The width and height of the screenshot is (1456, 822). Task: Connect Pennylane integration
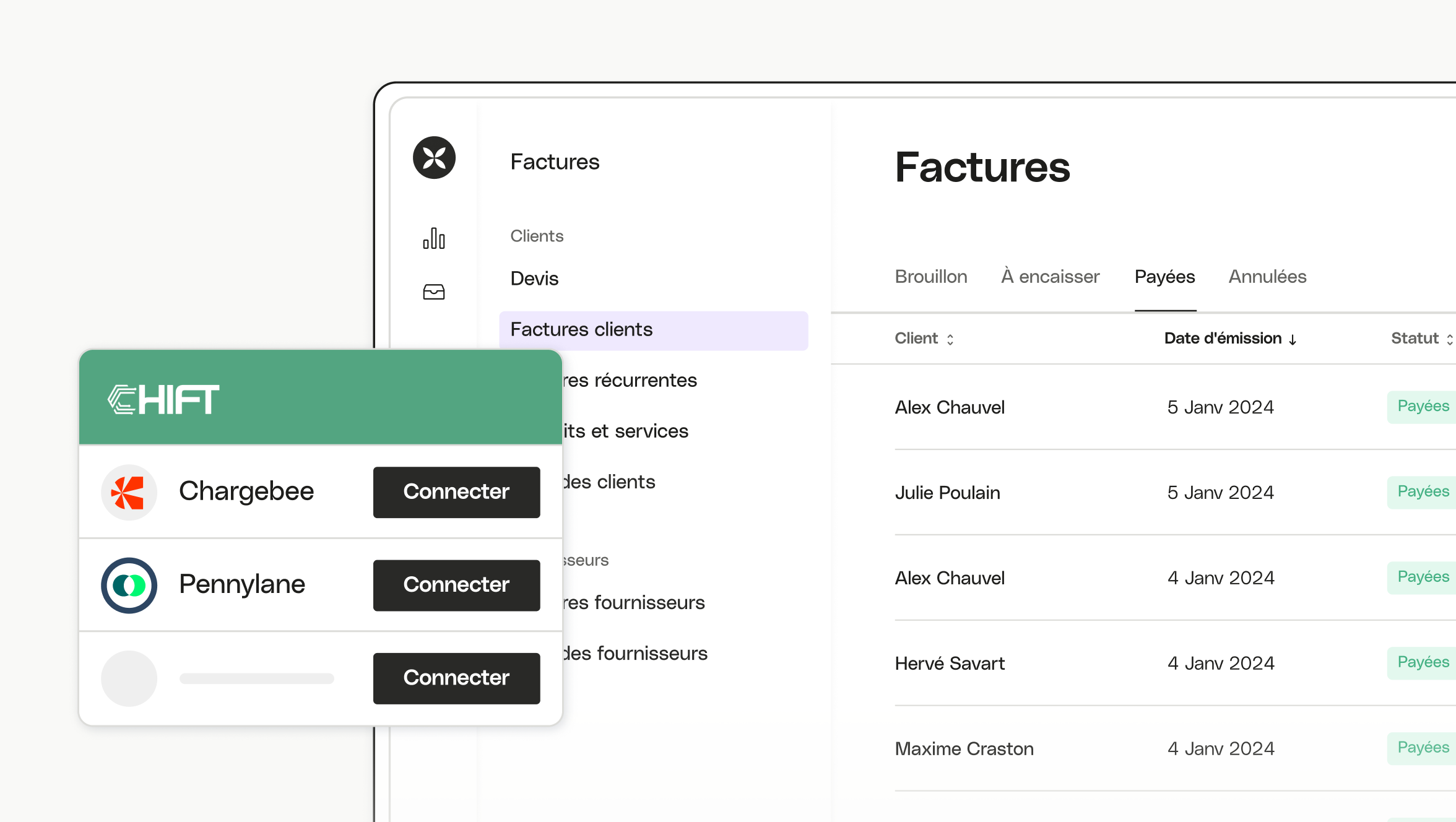click(456, 583)
